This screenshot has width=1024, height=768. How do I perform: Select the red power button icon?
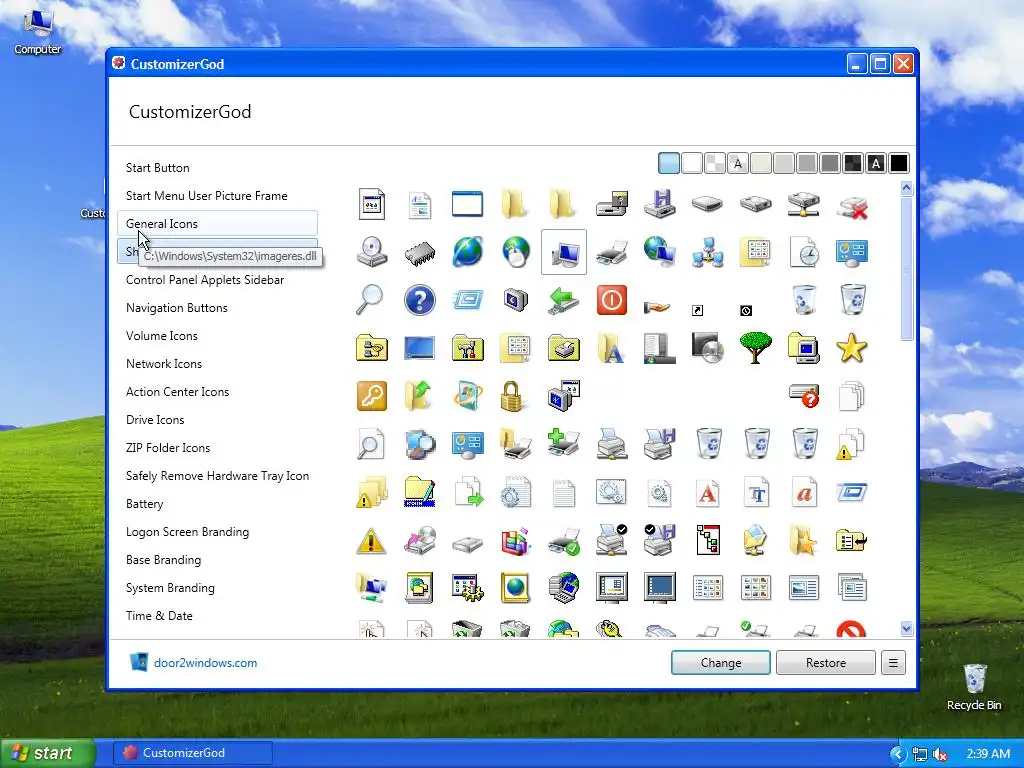(x=612, y=300)
